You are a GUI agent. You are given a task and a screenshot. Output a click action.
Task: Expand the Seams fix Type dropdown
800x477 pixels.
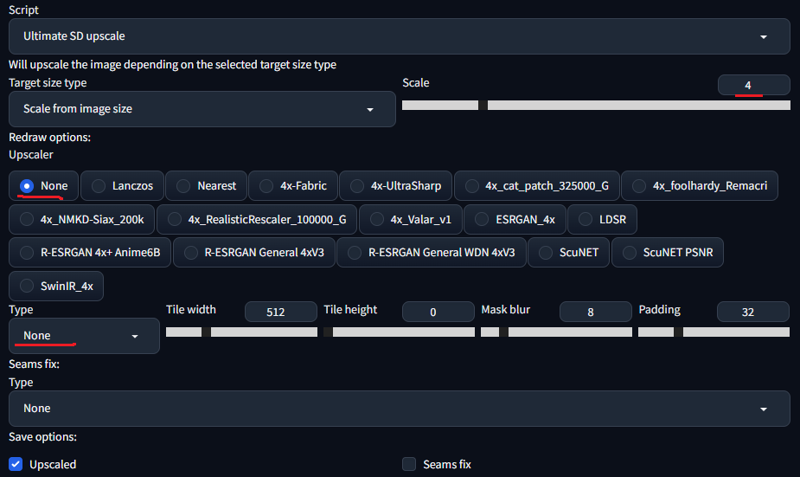[399, 408]
